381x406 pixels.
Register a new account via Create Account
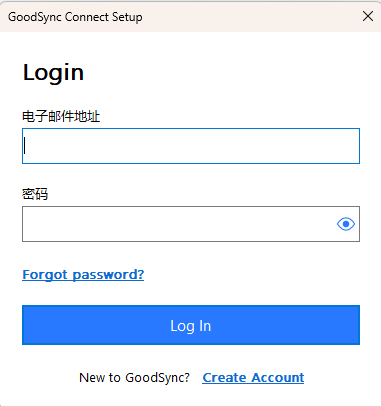pos(253,378)
